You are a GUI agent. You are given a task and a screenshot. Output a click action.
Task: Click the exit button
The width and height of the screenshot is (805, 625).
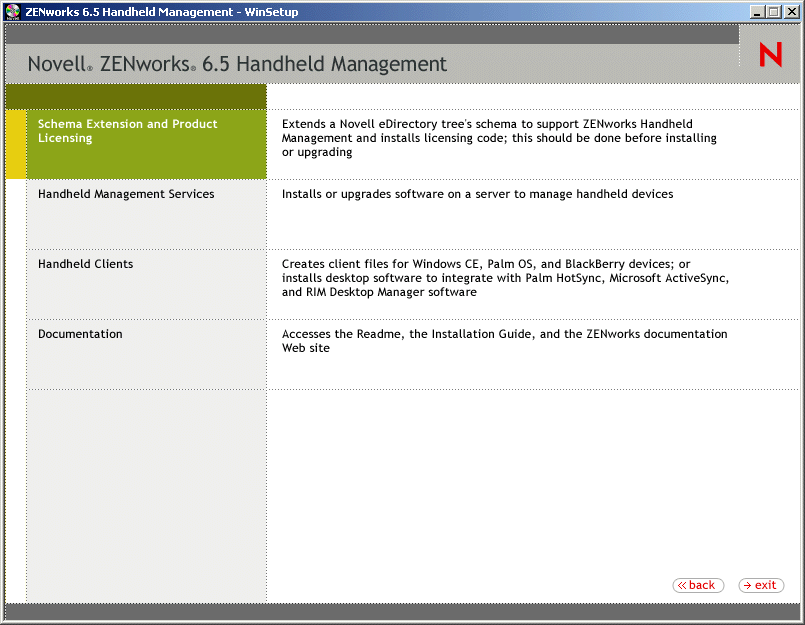pos(761,585)
